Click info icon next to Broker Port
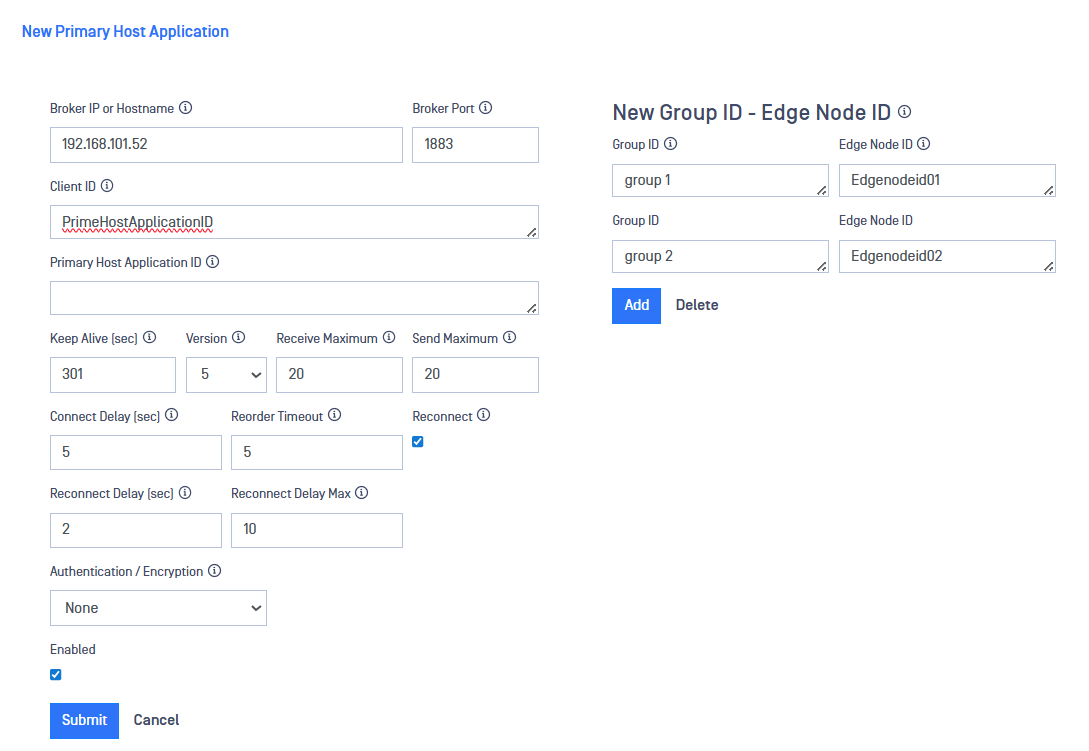Screen dimensions: 1089x751 pos(486,108)
